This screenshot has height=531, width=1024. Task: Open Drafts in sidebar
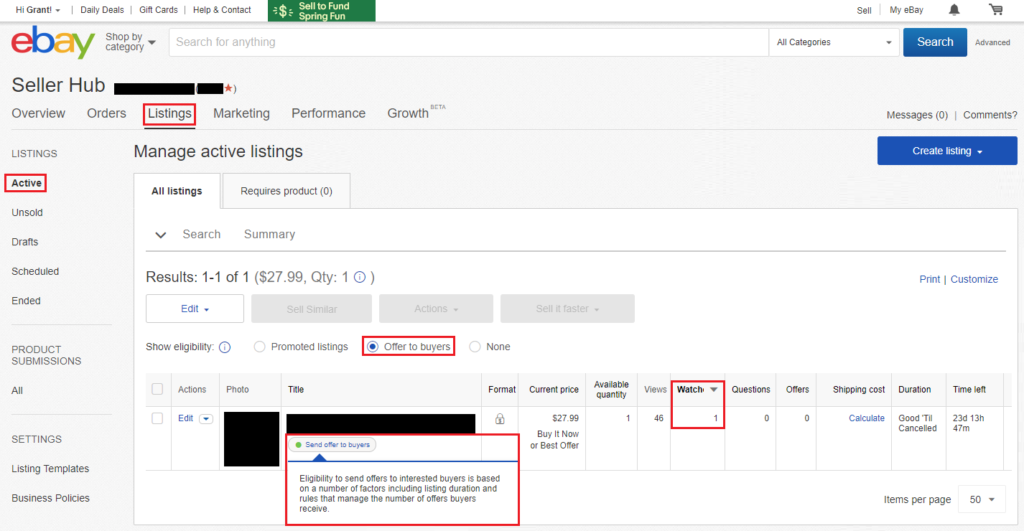click(25, 242)
